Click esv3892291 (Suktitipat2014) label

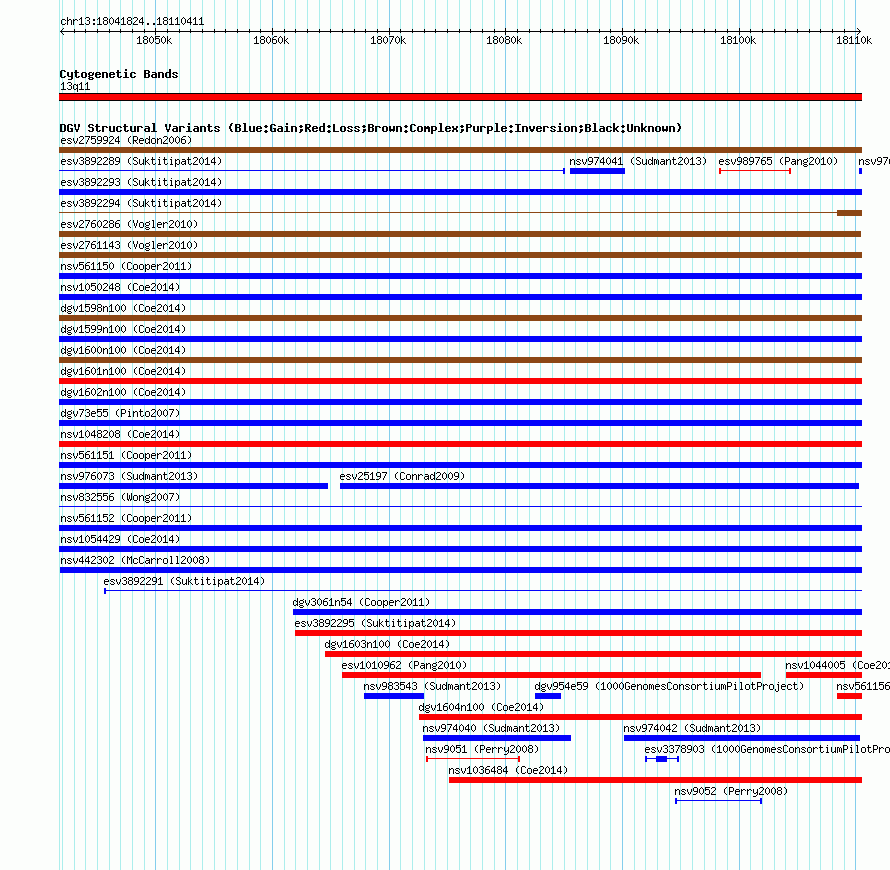click(184, 581)
